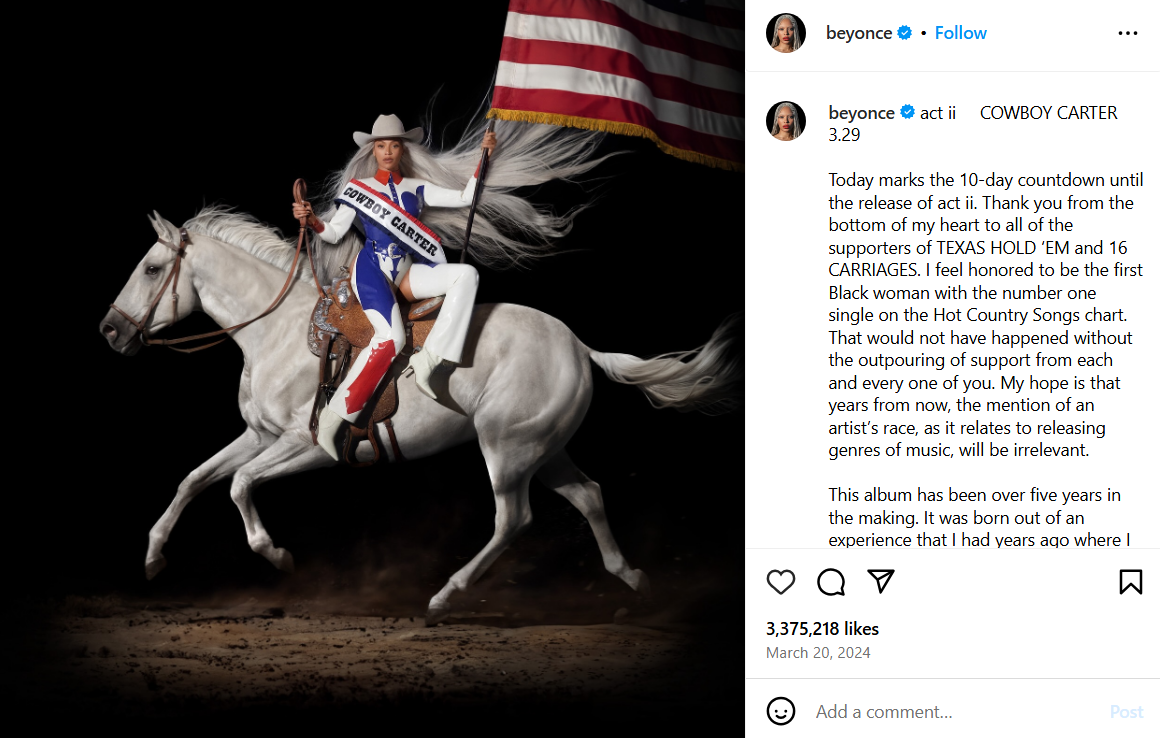
Task: Click beyonce avatar beside the caption
Action: 786,121
